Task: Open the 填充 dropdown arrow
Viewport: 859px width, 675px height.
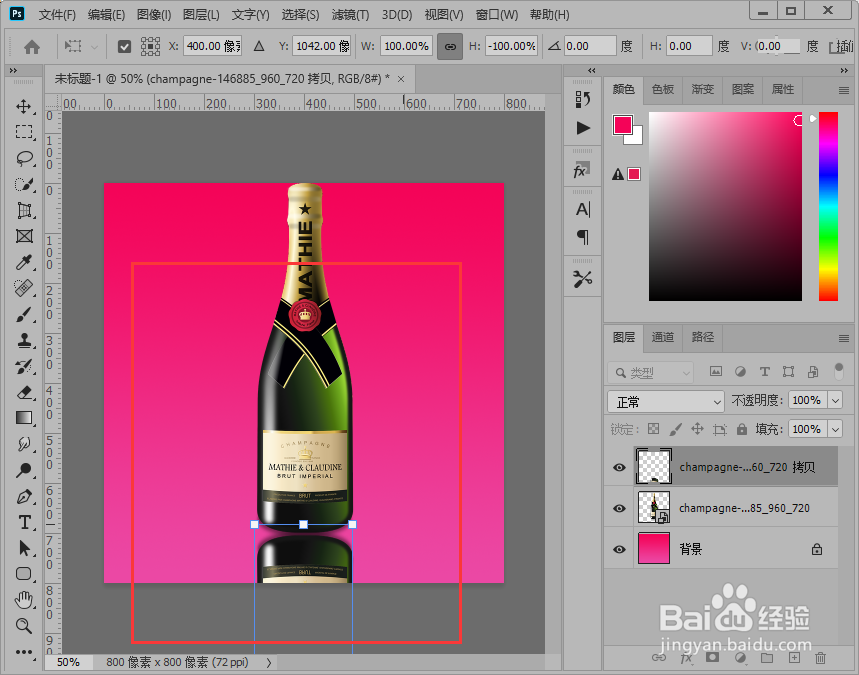Action: pos(835,429)
